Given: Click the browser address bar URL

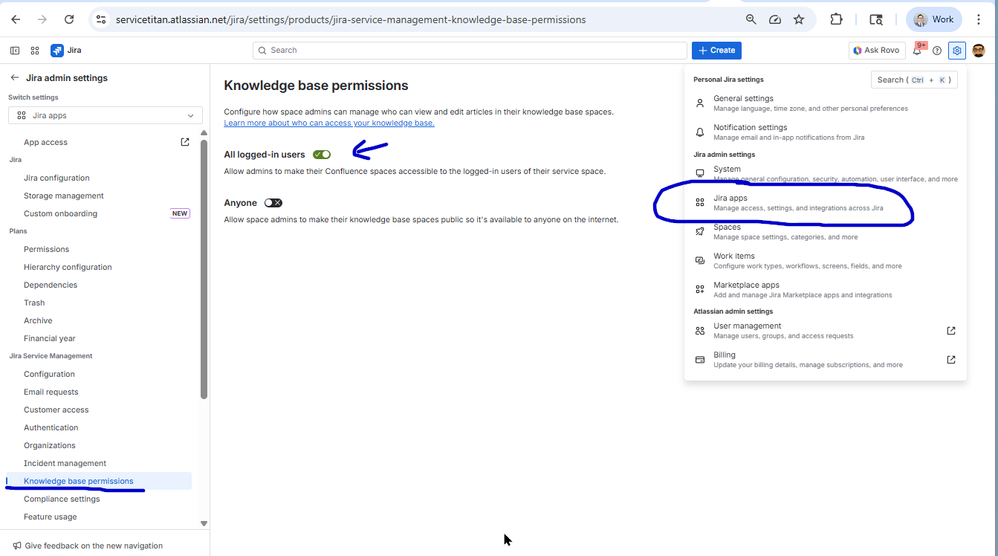Looking at the screenshot, I should coord(351,20).
